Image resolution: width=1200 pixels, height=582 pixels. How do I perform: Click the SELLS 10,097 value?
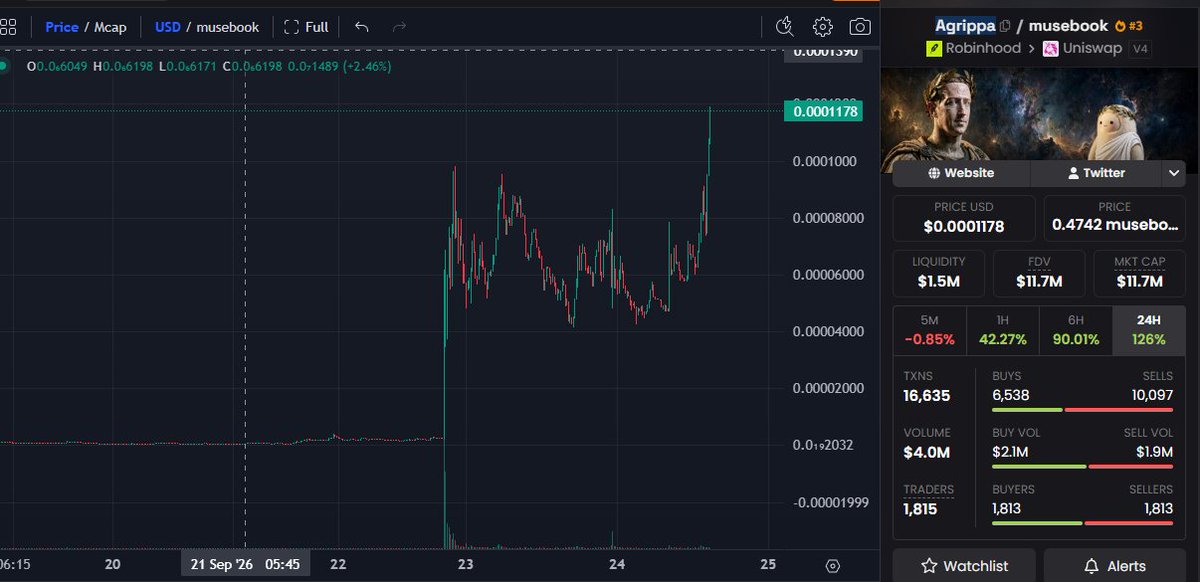(x=1150, y=396)
